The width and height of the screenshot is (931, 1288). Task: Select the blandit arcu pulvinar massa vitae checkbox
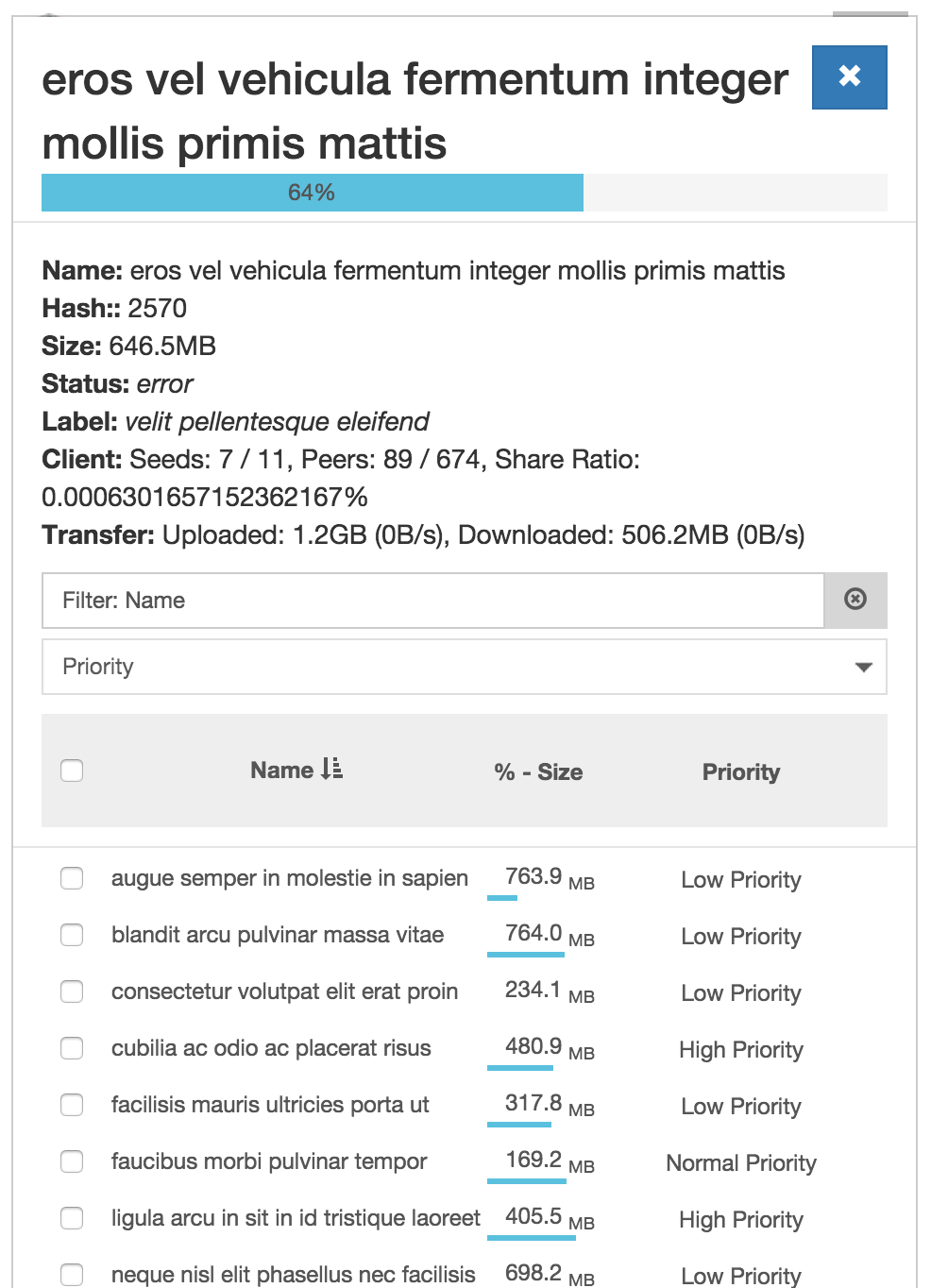point(72,935)
